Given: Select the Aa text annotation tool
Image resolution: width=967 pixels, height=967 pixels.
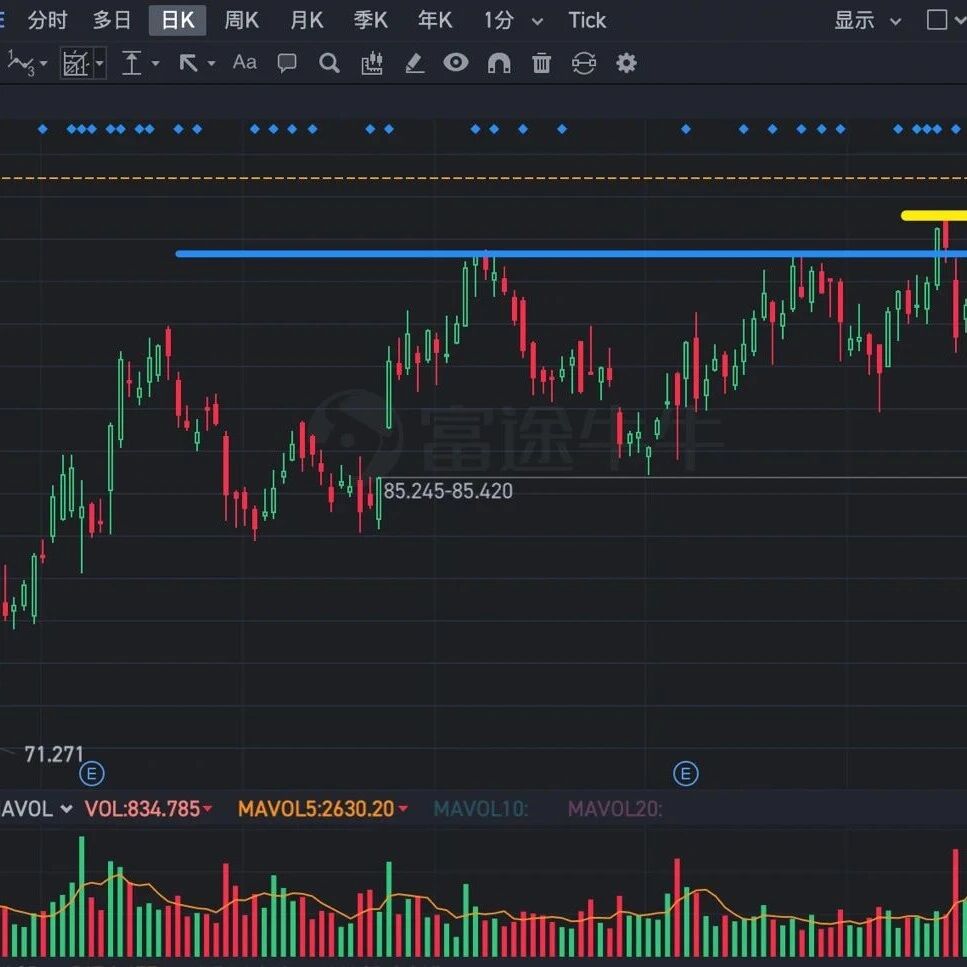Looking at the screenshot, I should click(244, 62).
